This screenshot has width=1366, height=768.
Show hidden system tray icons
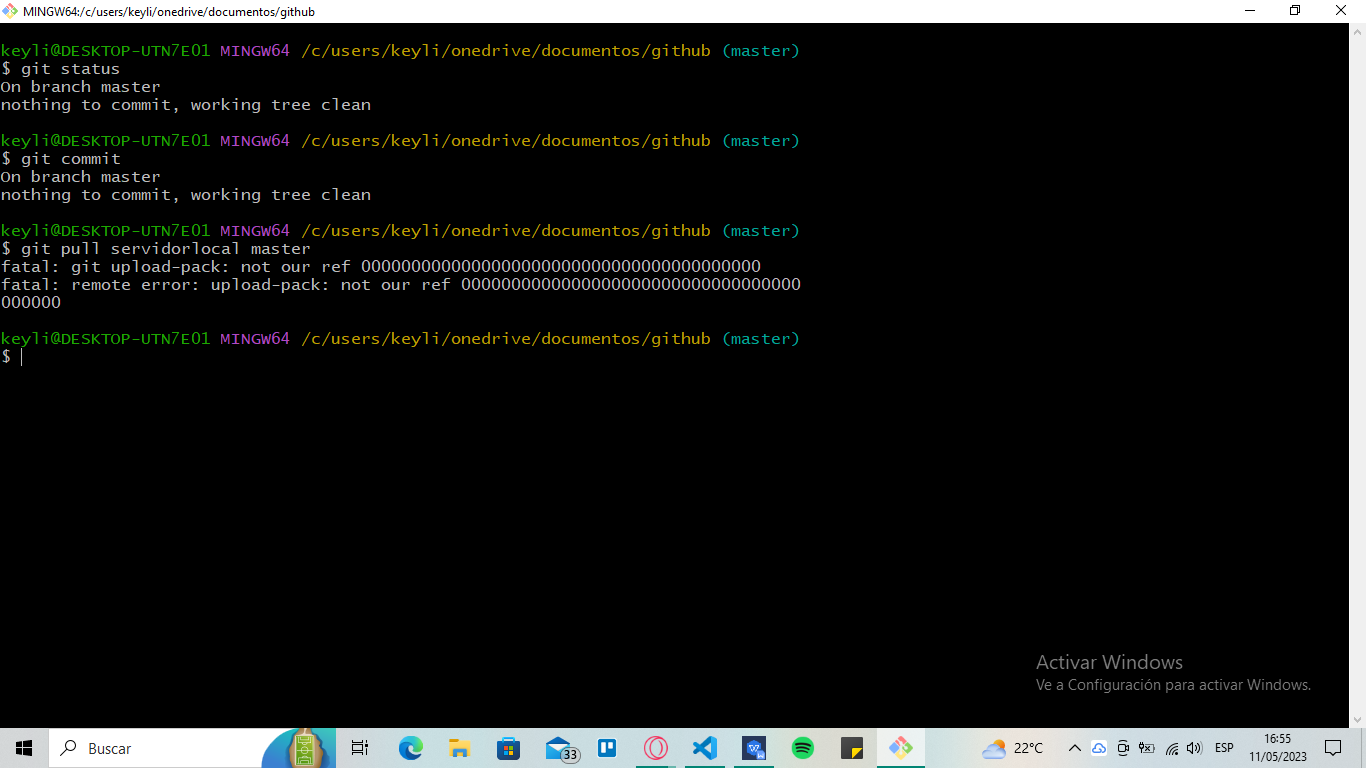tap(1075, 748)
